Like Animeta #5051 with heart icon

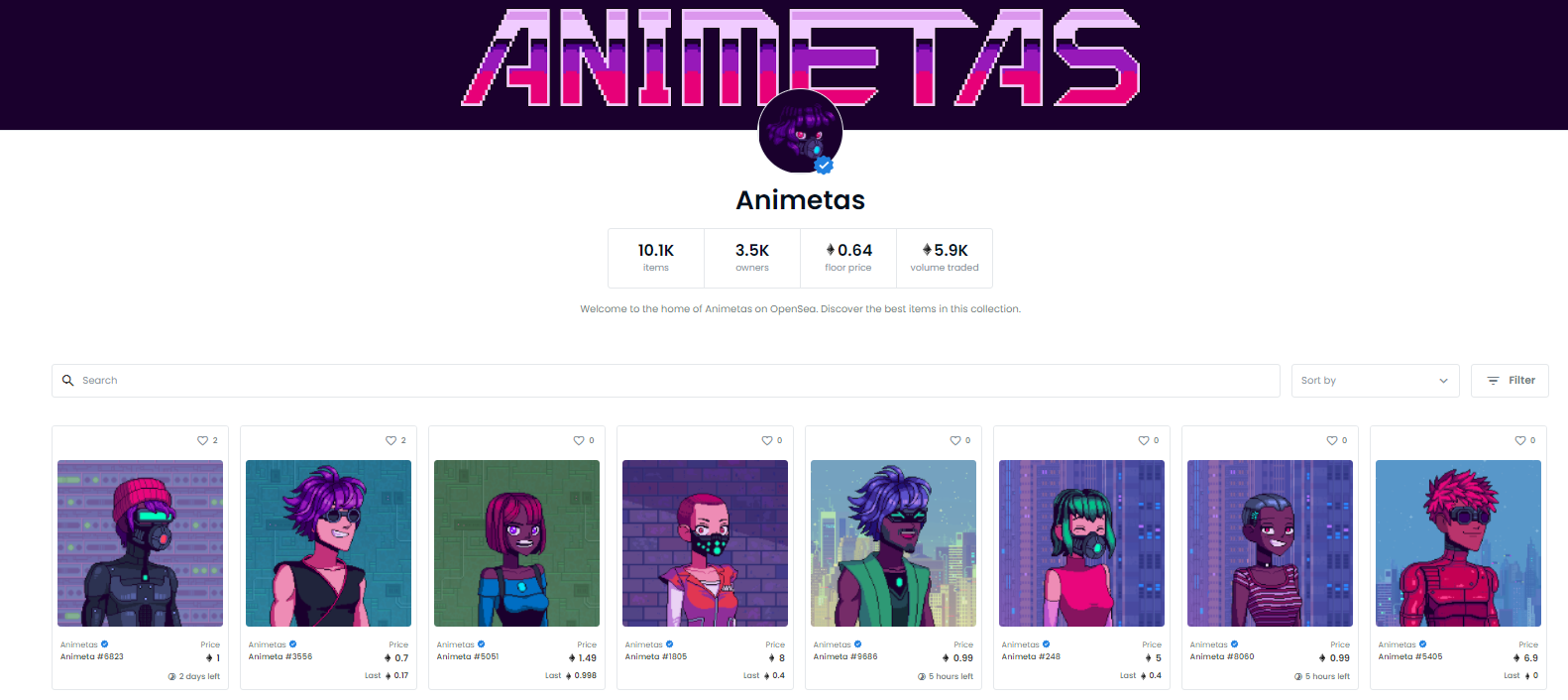point(579,440)
